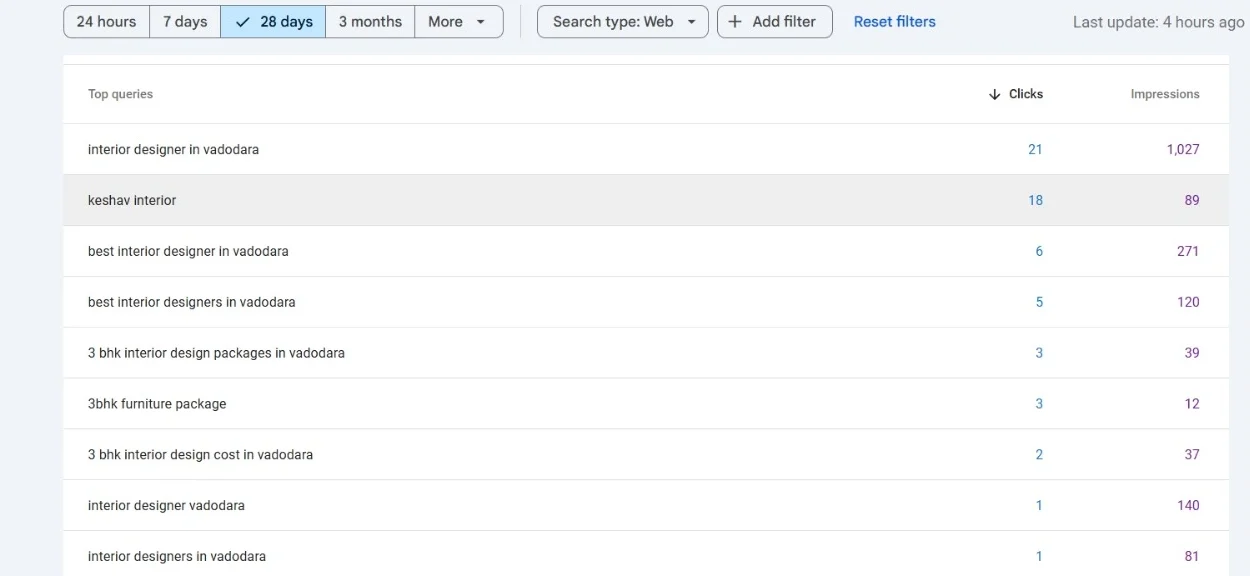Open '3 bhk interior design cost in vadodara'
The height and width of the screenshot is (576, 1250).
[200, 455]
